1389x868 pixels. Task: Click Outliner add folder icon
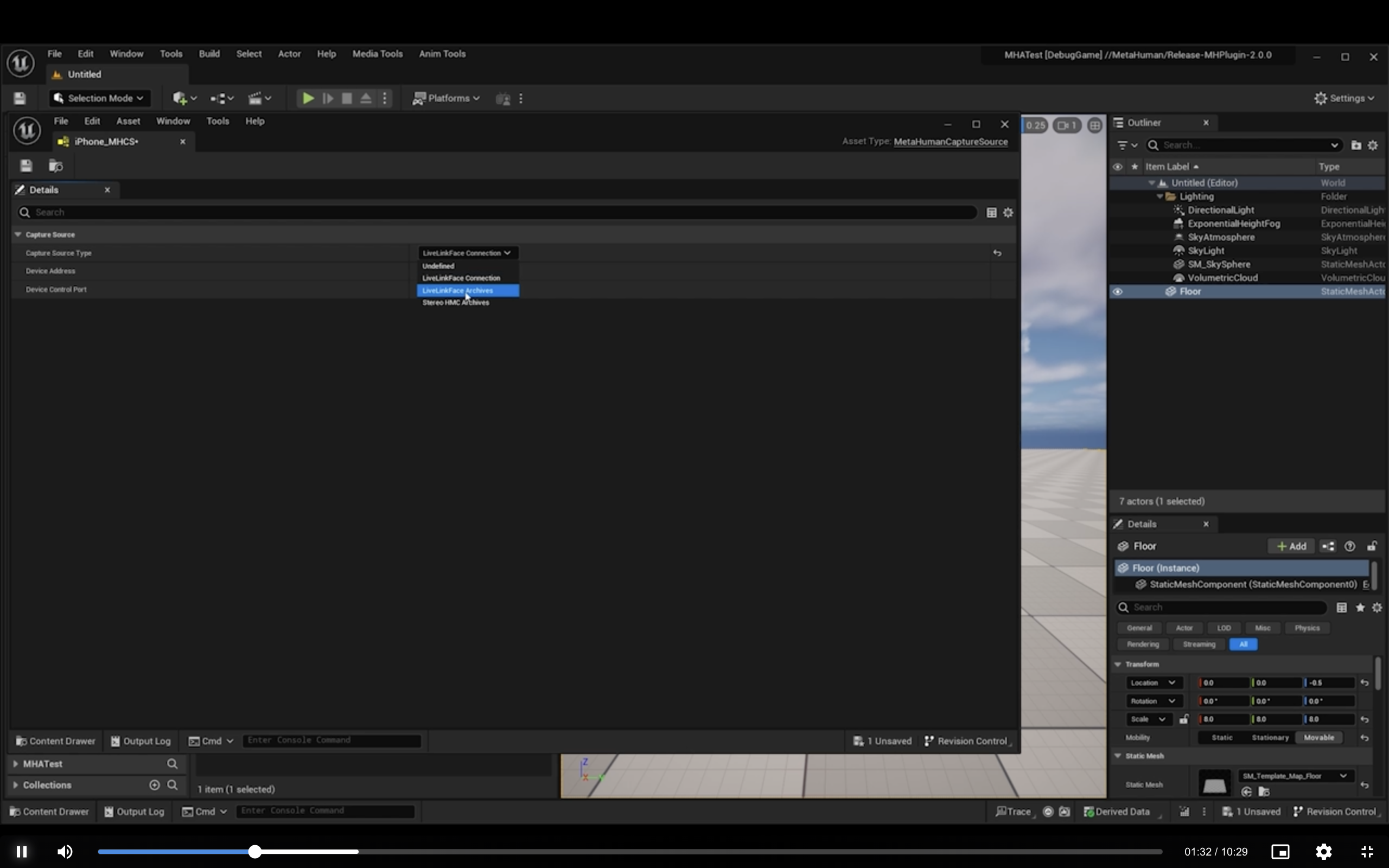pyautogui.click(x=1356, y=145)
